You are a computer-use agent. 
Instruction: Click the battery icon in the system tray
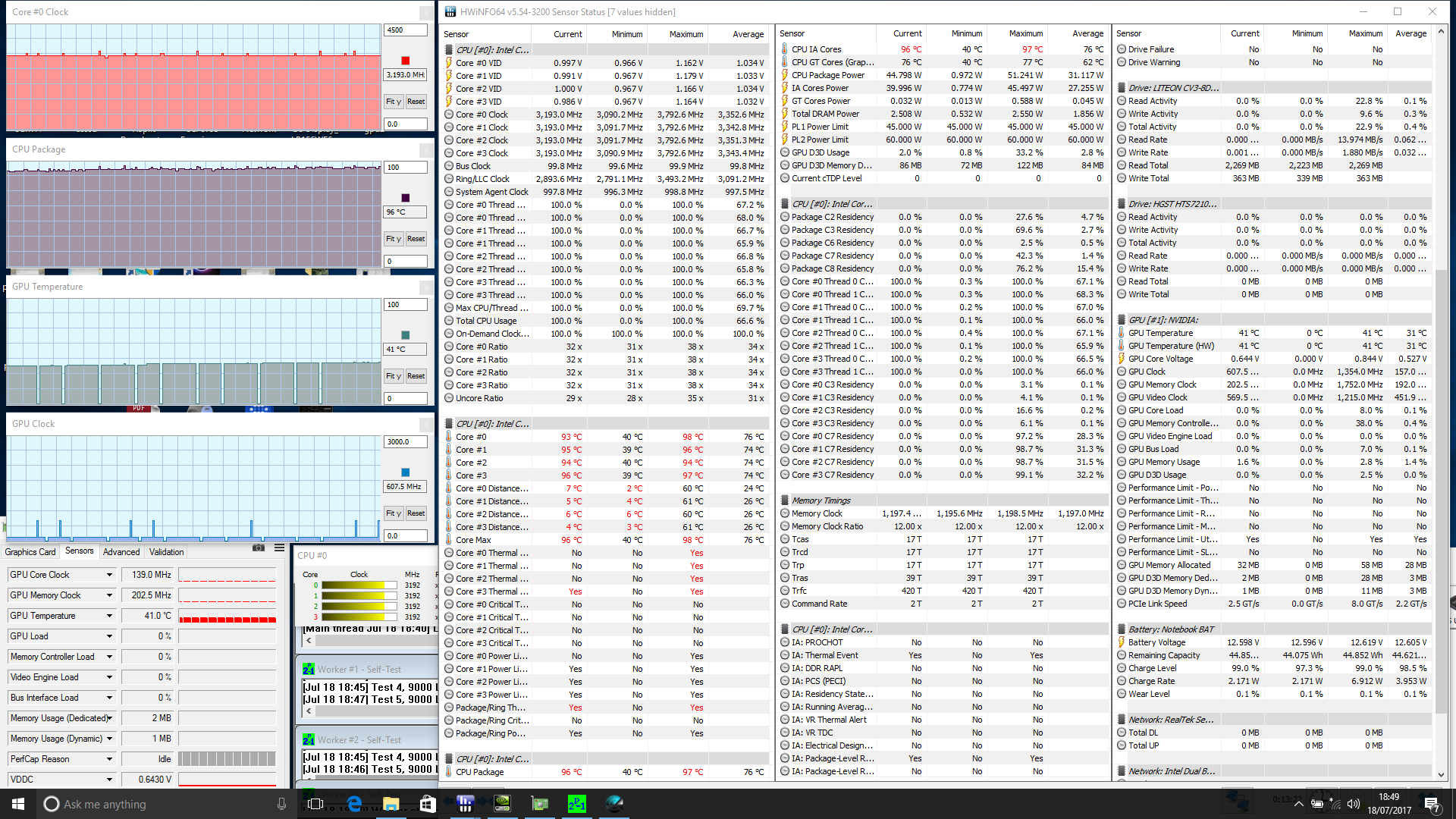(x=1317, y=805)
